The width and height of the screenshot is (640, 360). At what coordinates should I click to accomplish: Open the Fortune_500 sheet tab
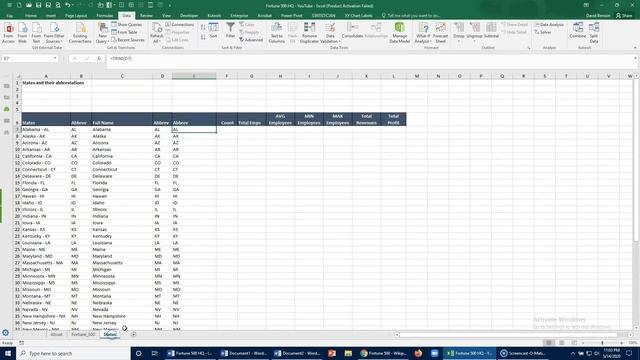[83, 334]
